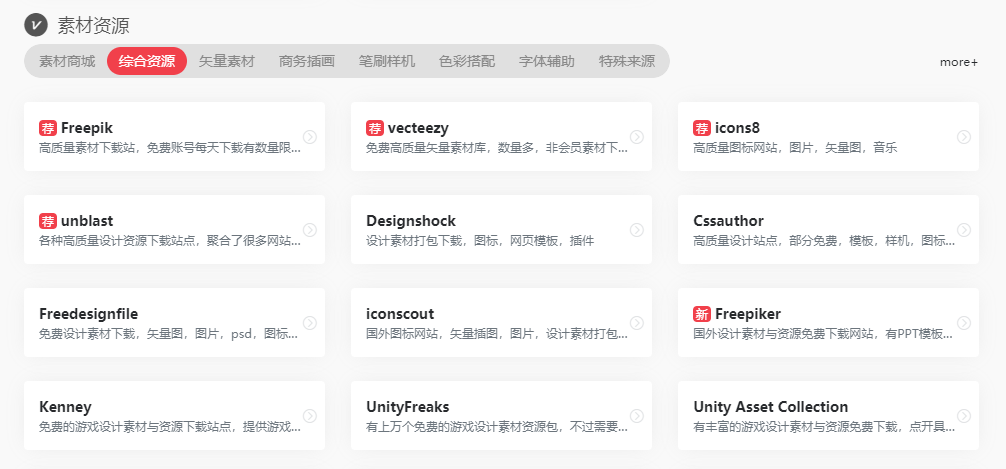Screen dimensions: 1006x469
Task: Click the red 荐 badge beside vecteezy
Action: click(375, 128)
